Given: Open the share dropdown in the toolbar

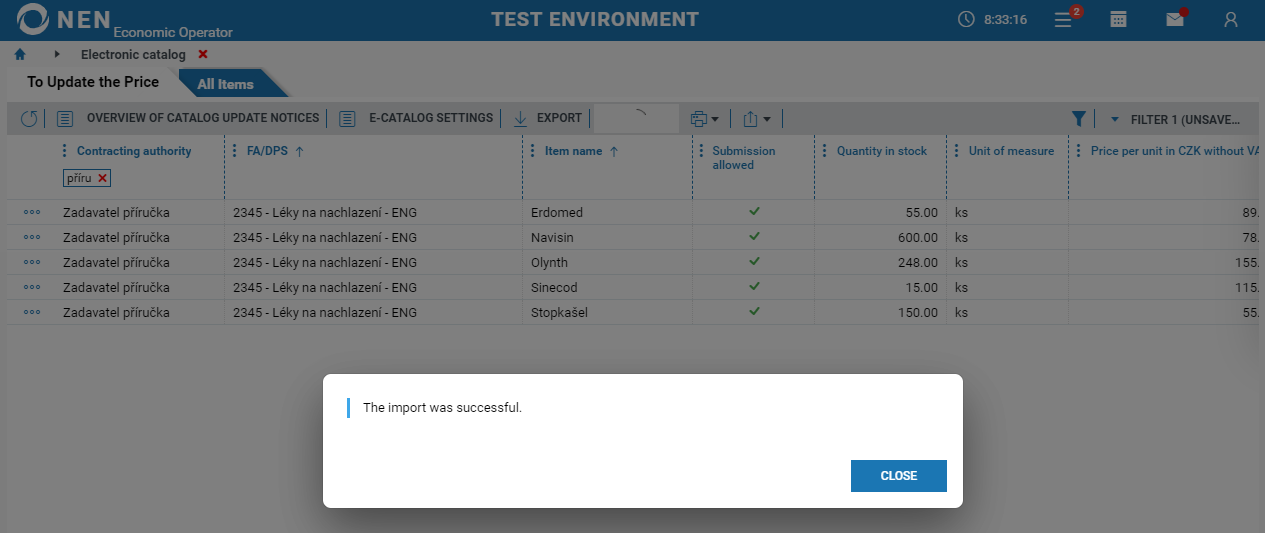Looking at the screenshot, I should [756, 119].
